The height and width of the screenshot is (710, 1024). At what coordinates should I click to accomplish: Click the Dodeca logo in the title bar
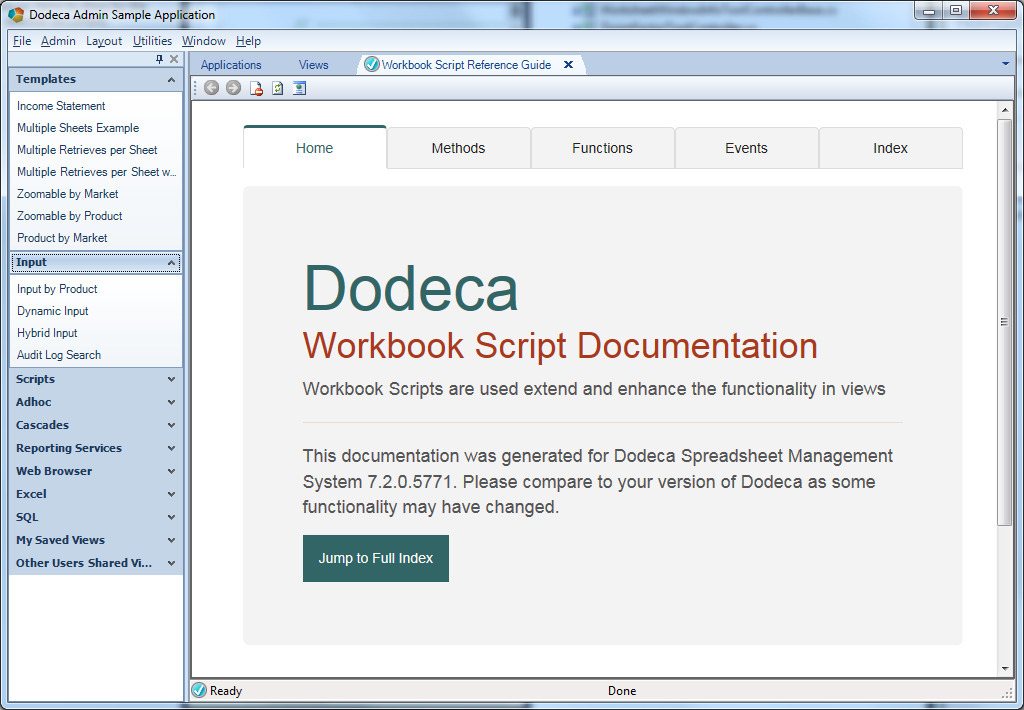16,14
